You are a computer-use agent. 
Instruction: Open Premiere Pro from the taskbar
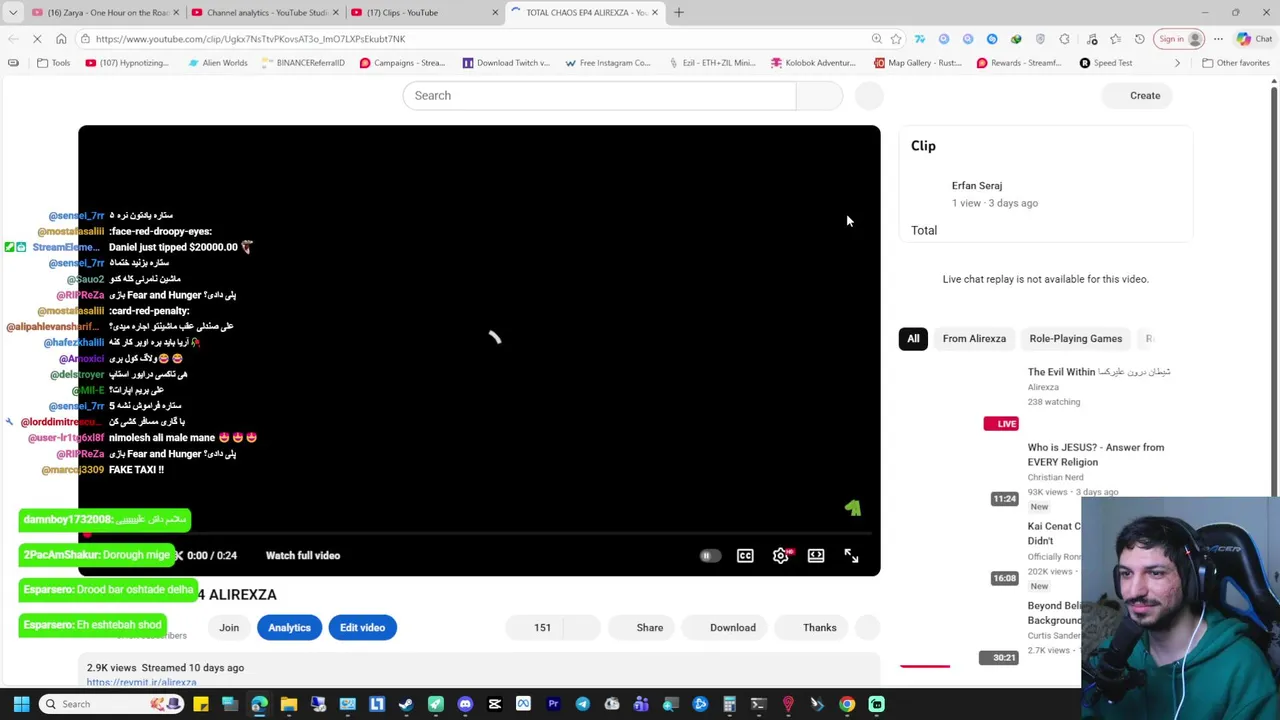(x=553, y=704)
